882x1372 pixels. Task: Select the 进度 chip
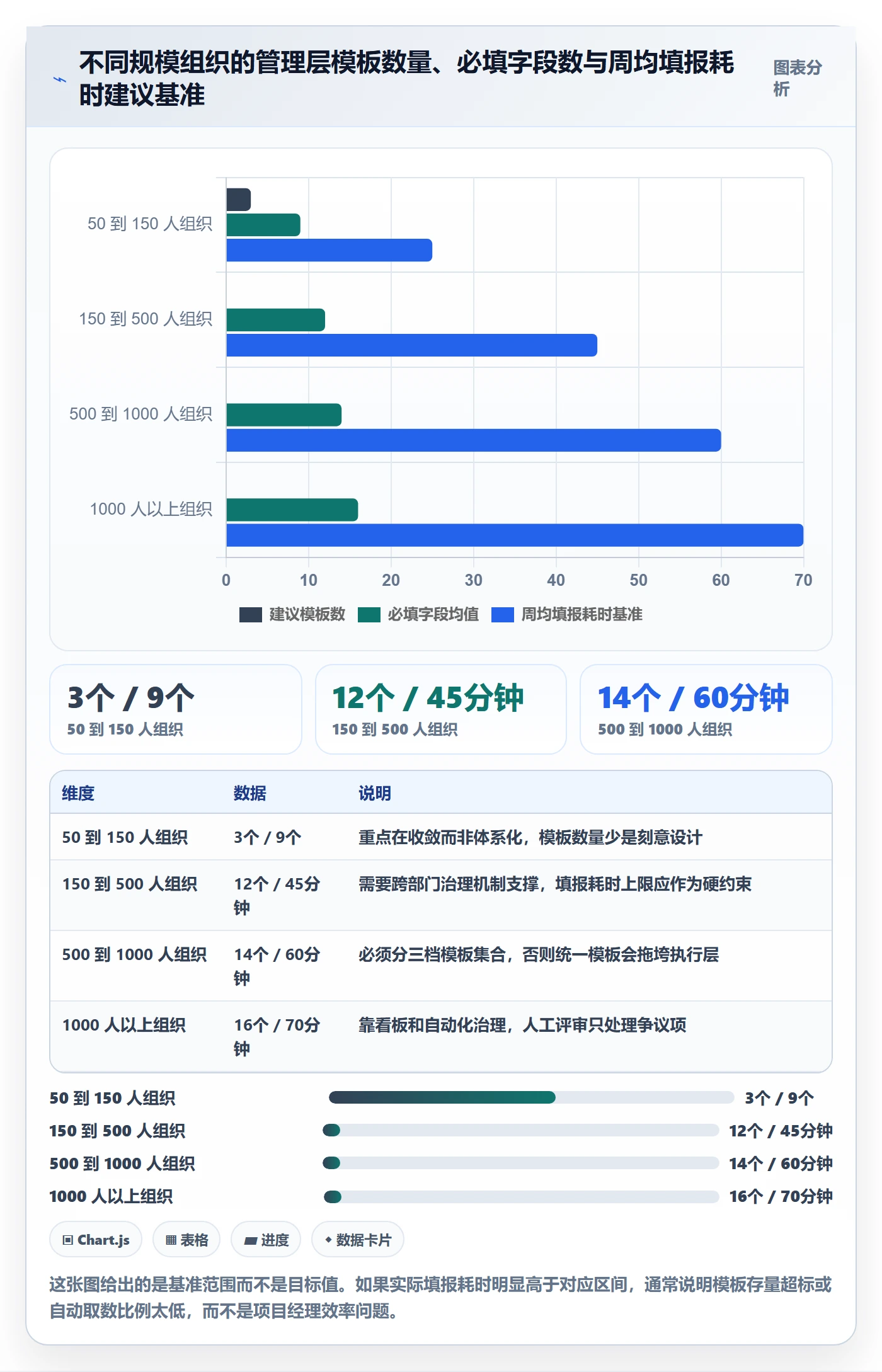point(266,1240)
